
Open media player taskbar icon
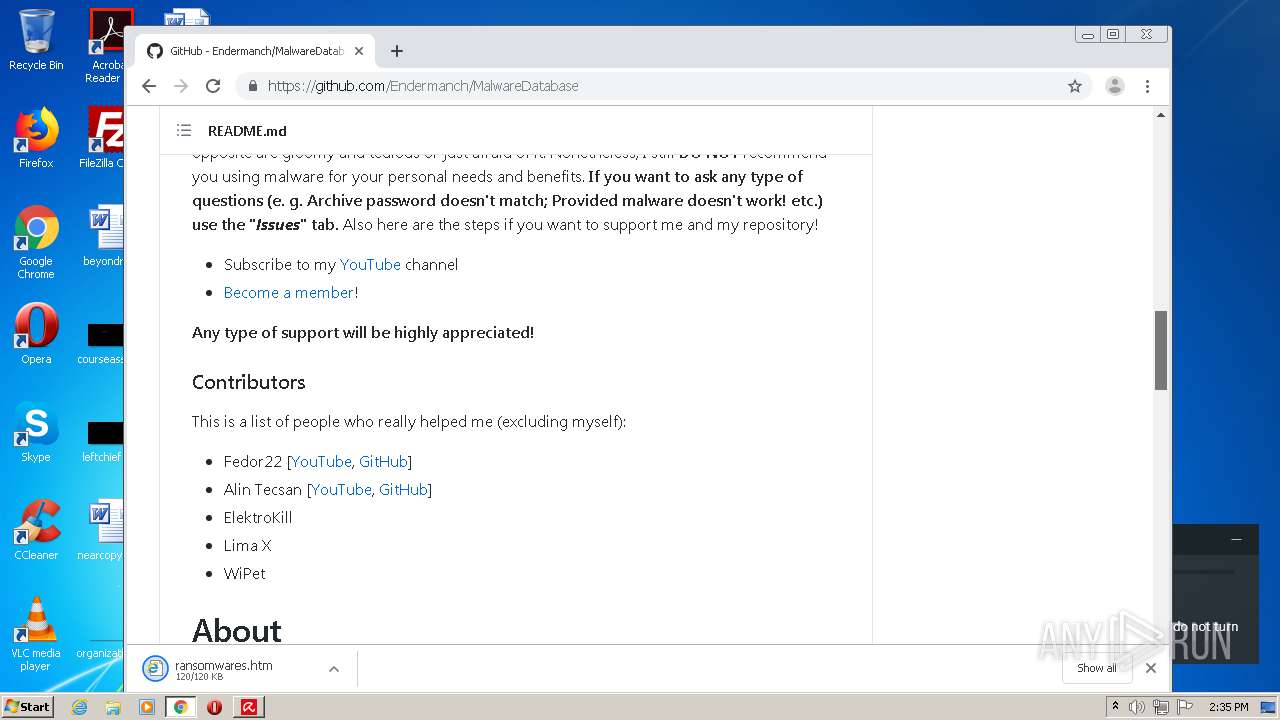(x=147, y=707)
